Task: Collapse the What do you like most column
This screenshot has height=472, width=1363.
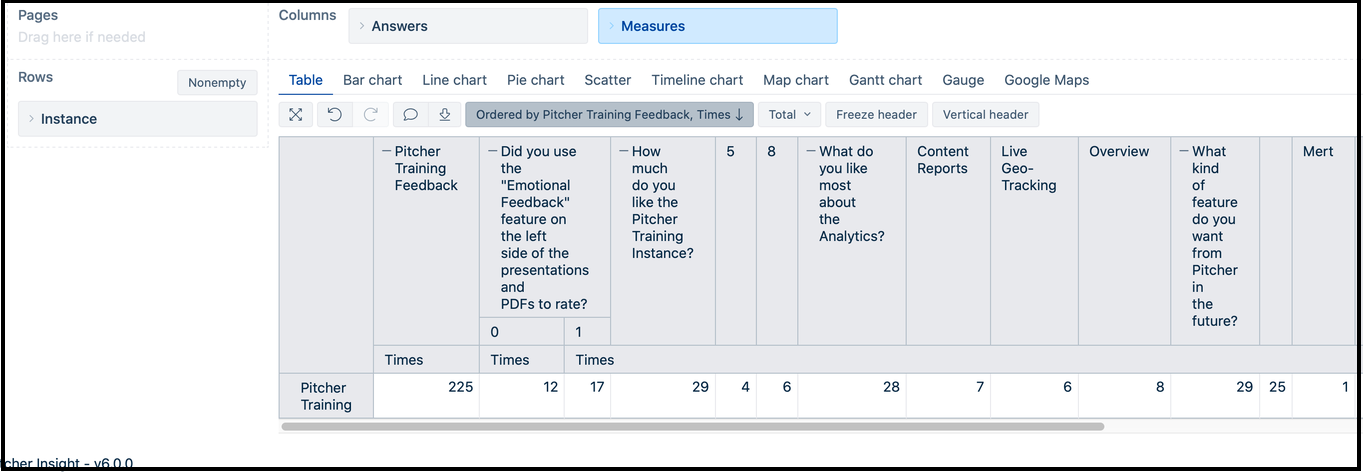Action: coord(810,152)
